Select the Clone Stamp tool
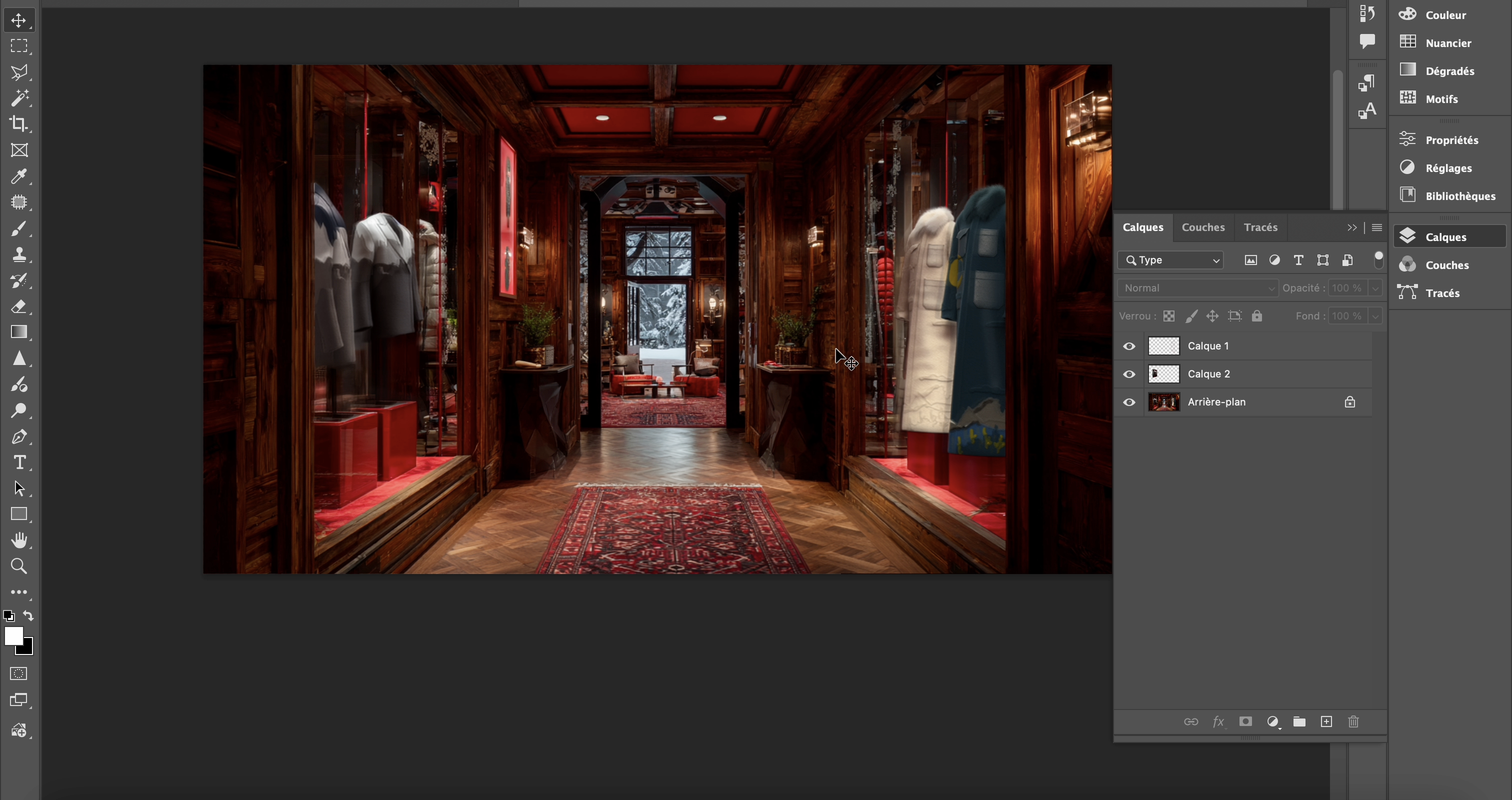This screenshot has height=800, width=1512. coord(19,254)
